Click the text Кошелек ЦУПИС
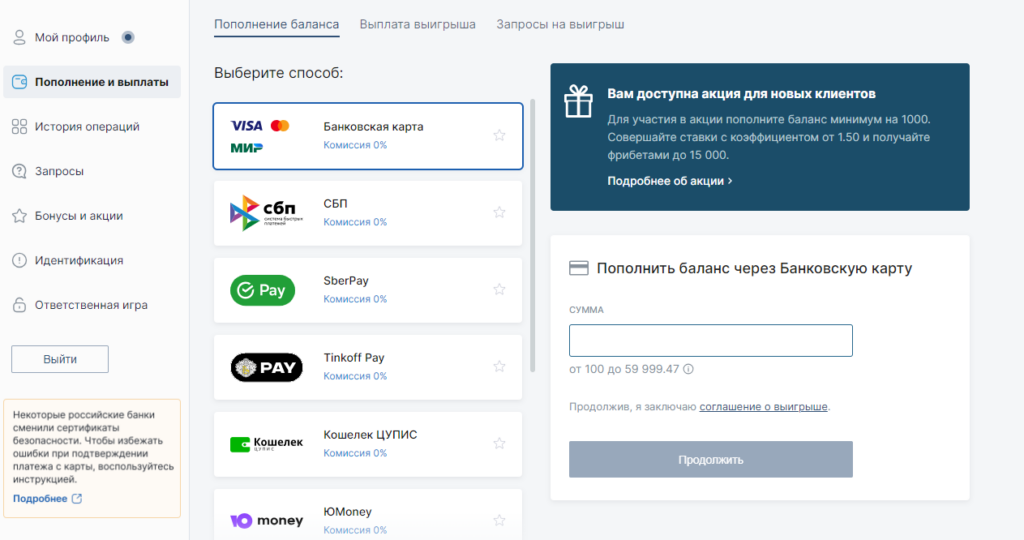1024x540 pixels. point(370,435)
